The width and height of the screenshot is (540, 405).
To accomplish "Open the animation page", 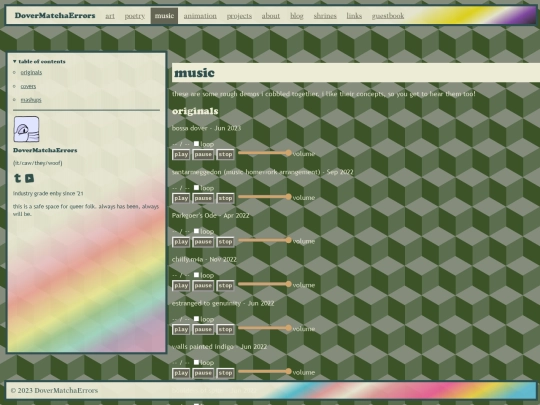I will point(200,16).
